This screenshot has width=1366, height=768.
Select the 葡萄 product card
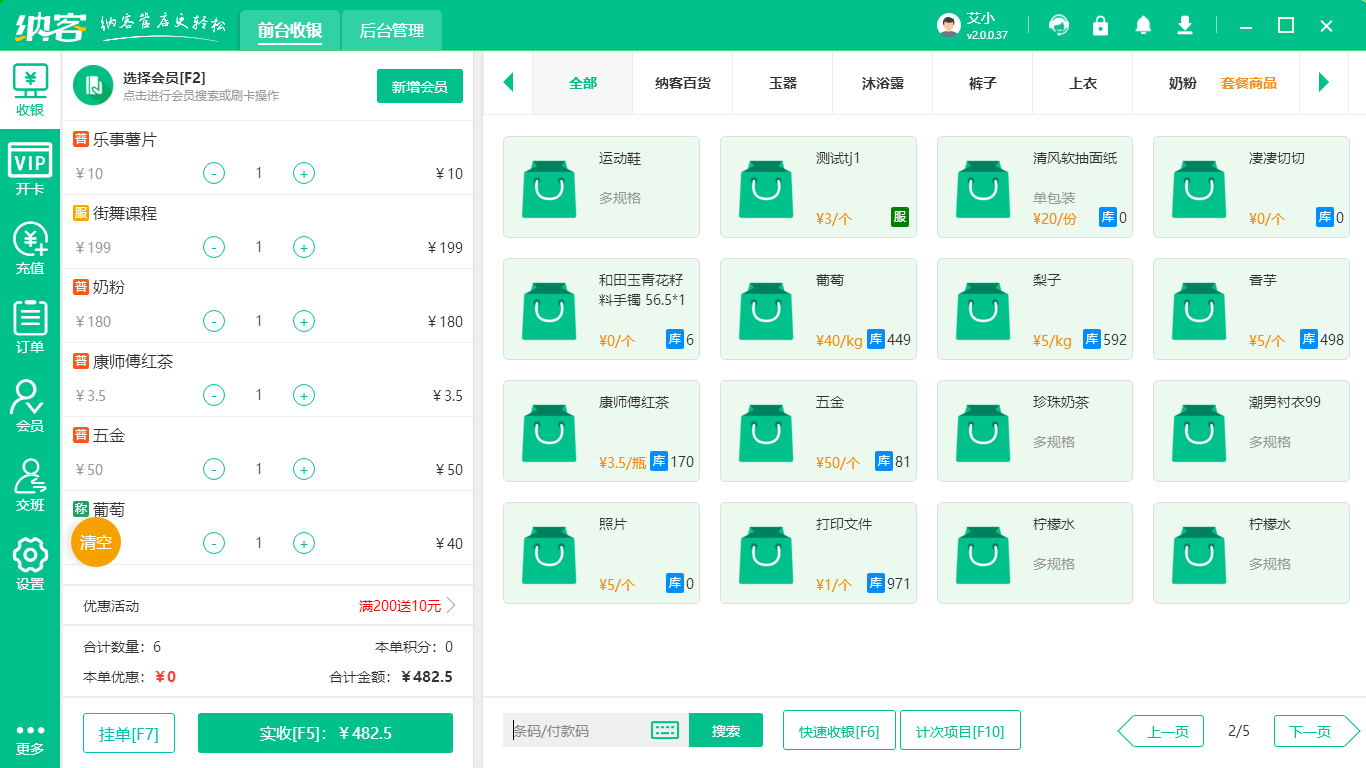click(x=818, y=309)
